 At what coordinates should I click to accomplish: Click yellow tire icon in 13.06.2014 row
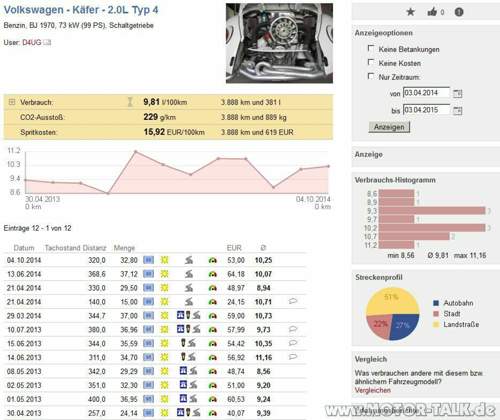click(164, 274)
